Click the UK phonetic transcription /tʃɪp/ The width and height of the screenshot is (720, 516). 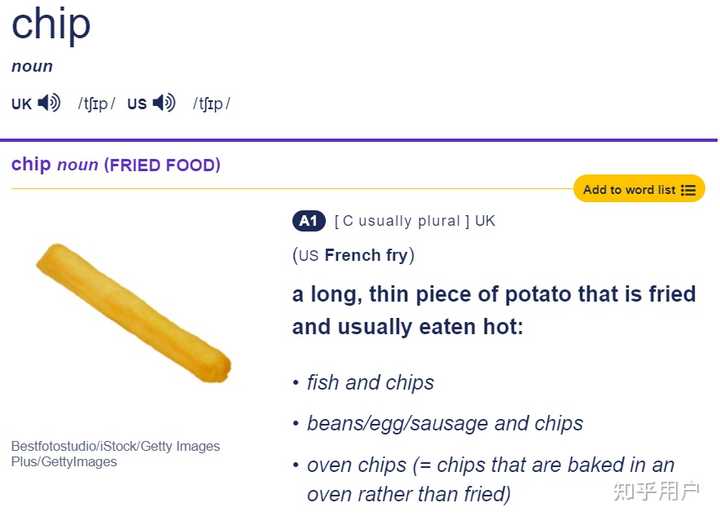coord(96,104)
